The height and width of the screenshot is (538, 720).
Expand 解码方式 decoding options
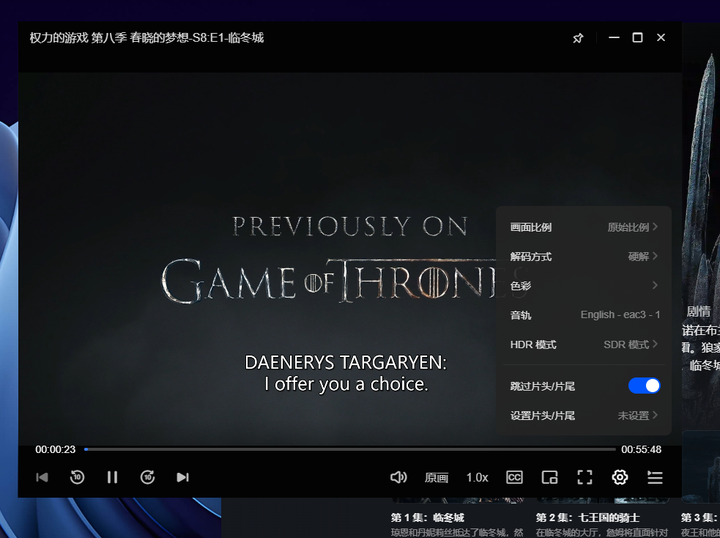pos(642,257)
